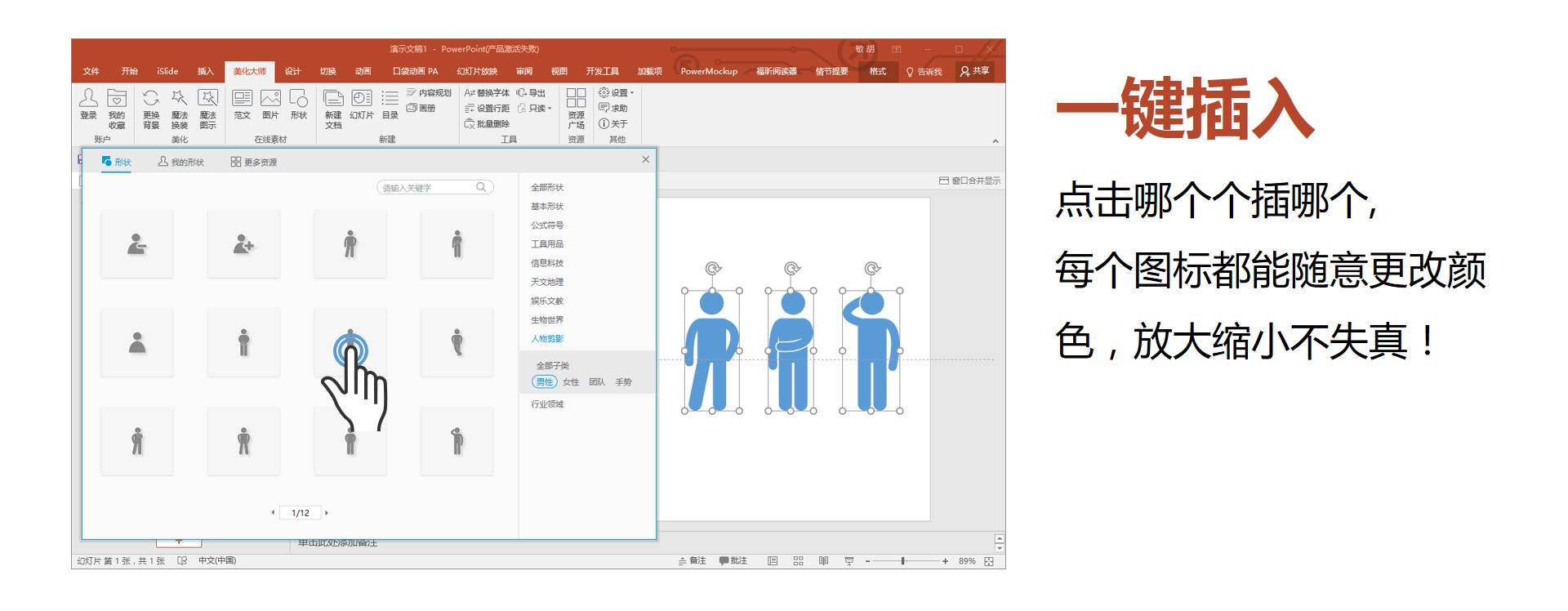Switch to the 开始 Home tab
The height and width of the screenshot is (611, 1568).
click(x=129, y=72)
